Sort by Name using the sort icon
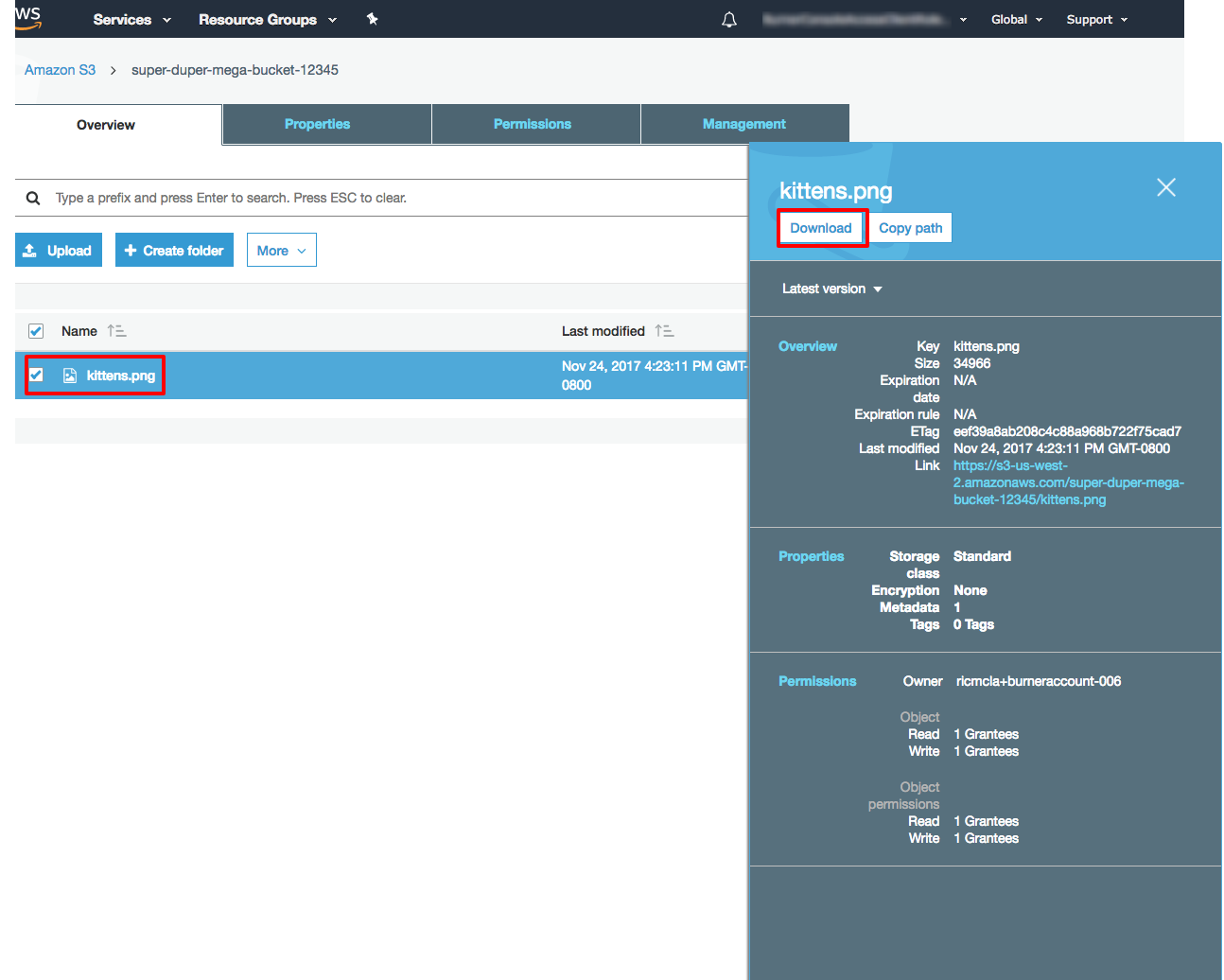 (116, 331)
